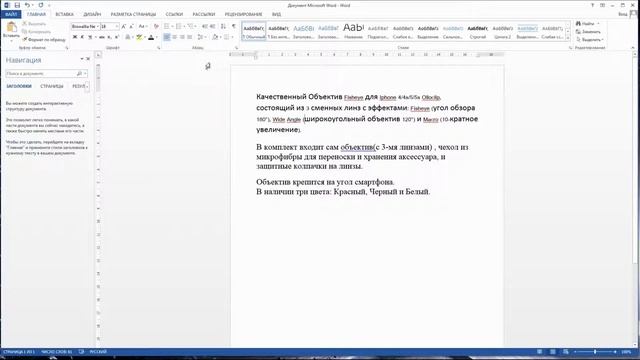Click the Redo icon in title bar
This screenshot has height=360, width=640.
click(x=41, y=5)
